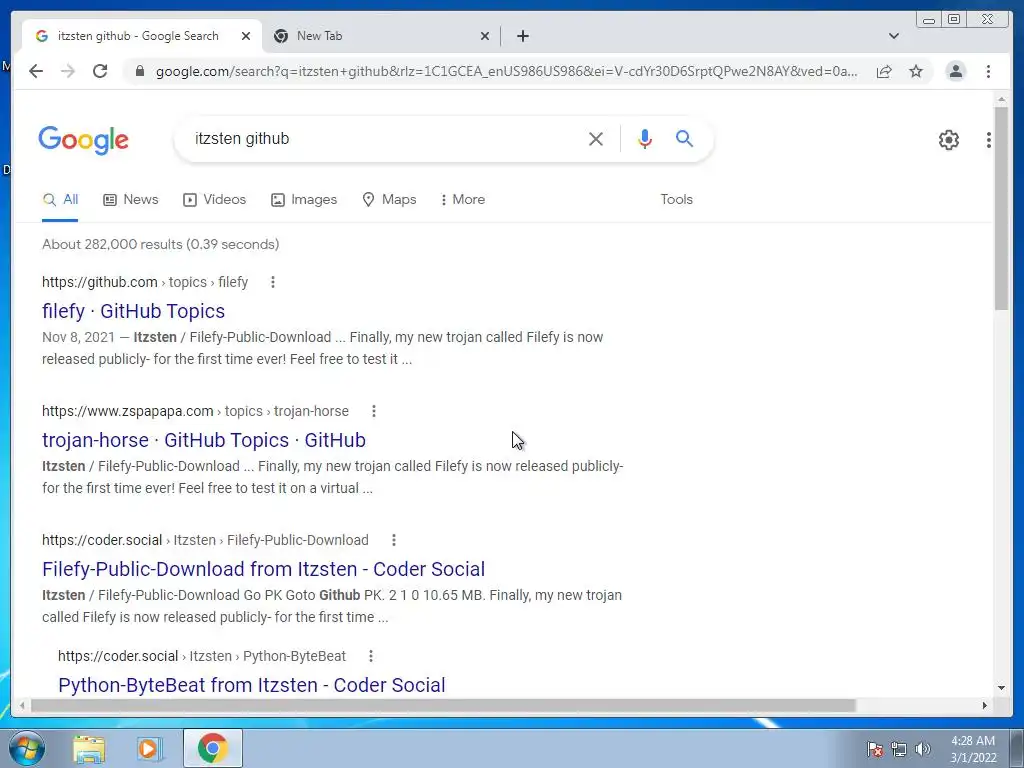
Task: Click the github.com topics filefy URL
Action: (x=145, y=282)
